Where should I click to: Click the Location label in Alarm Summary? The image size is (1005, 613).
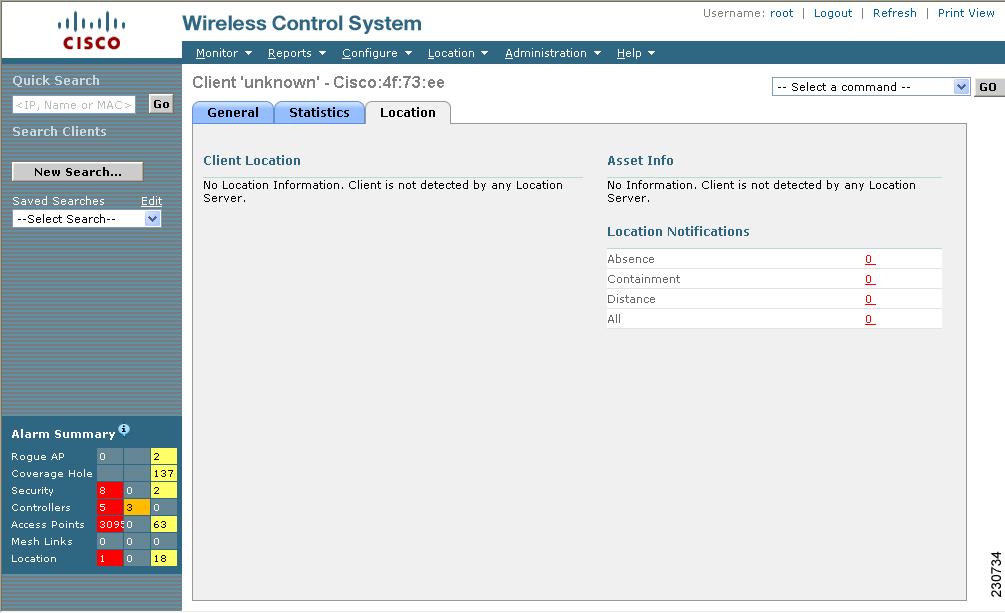point(33,558)
